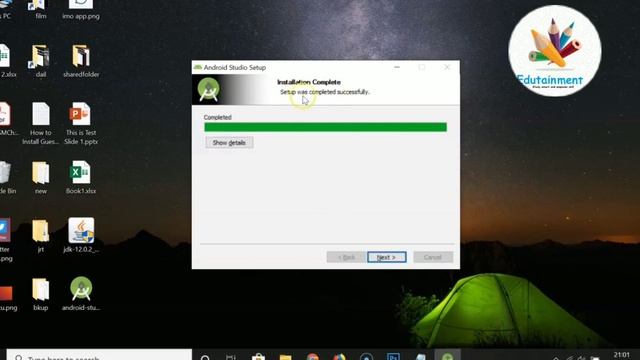
Task: Click the Next button in Android Studio Setup
Action: (x=387, y=257)
